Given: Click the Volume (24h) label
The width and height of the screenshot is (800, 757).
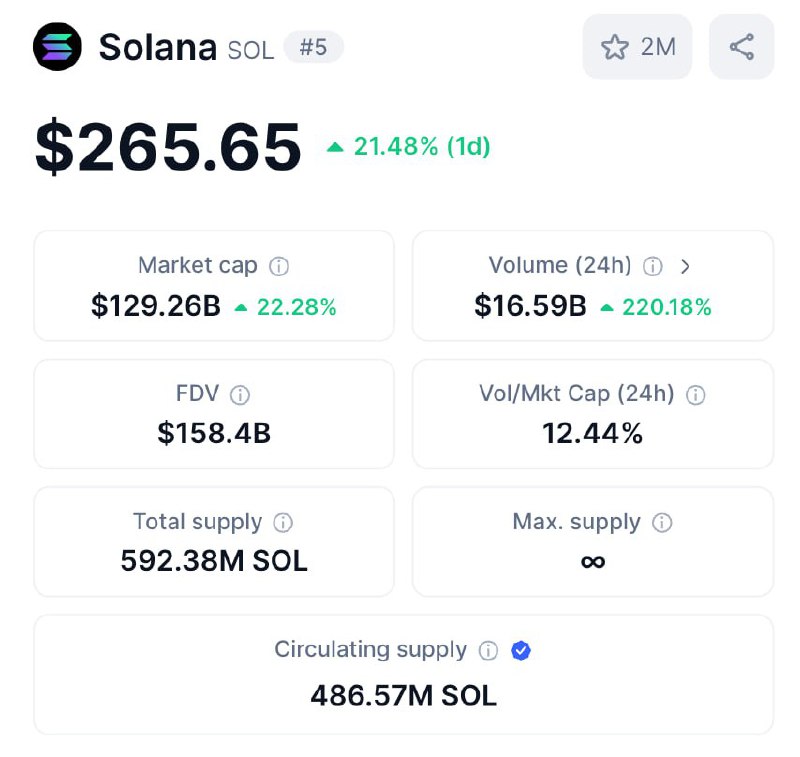Looking at the screenshot, I should click(x=560, y=265).
